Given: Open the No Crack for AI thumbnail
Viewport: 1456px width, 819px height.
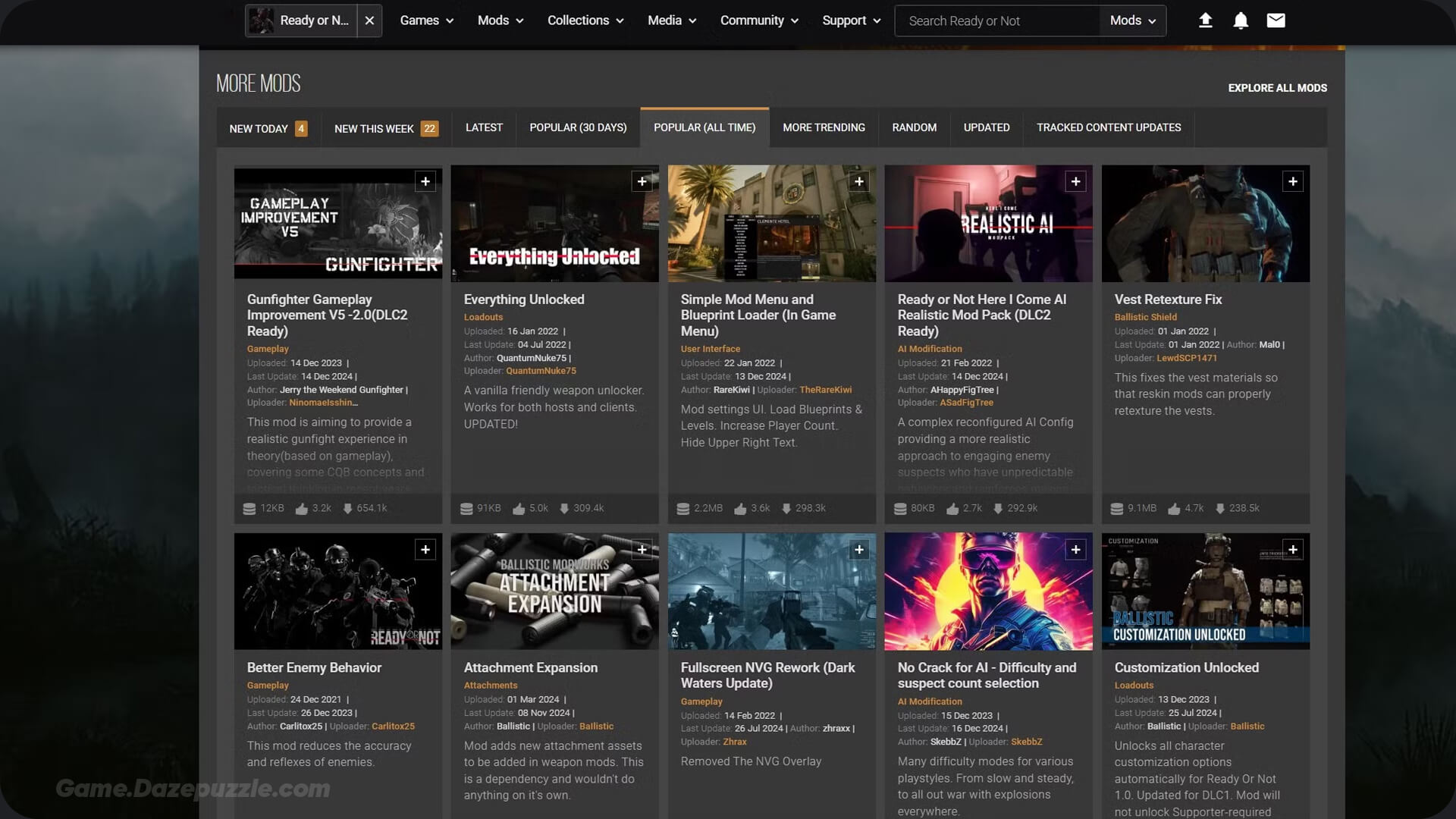Looking at the screenshot, I should click(988, 591).
